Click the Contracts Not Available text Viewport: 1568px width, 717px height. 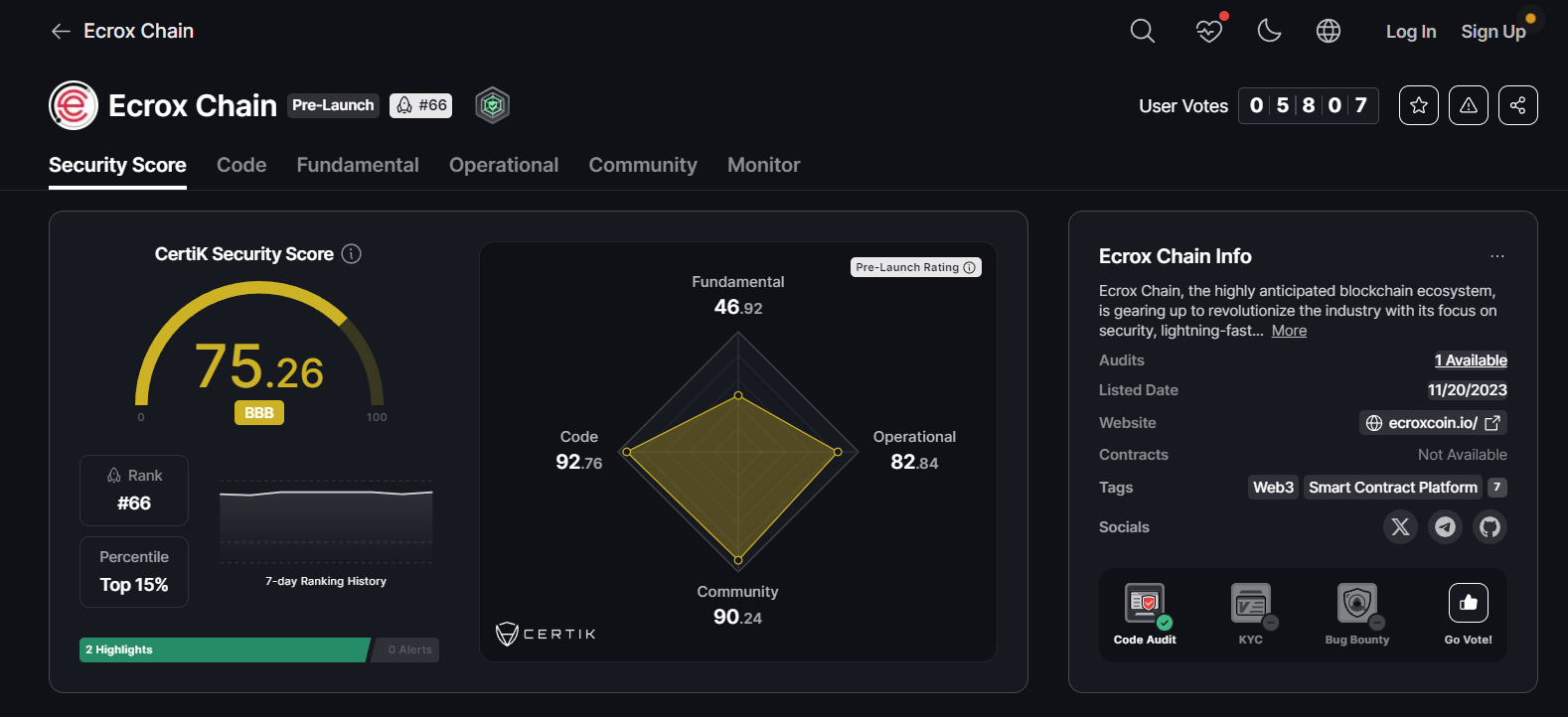pyautogui.click(x=1462, y=455)
